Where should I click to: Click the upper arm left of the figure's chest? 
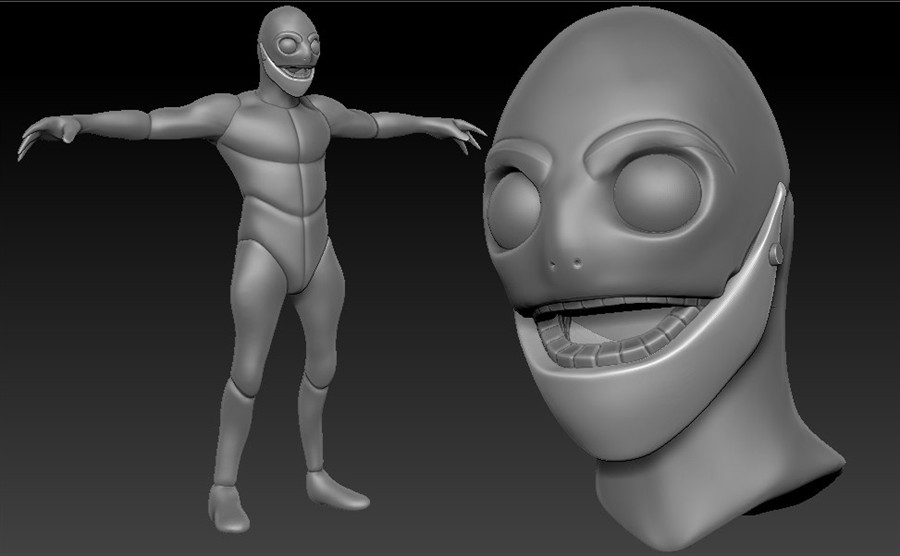[x=190, y=118]
